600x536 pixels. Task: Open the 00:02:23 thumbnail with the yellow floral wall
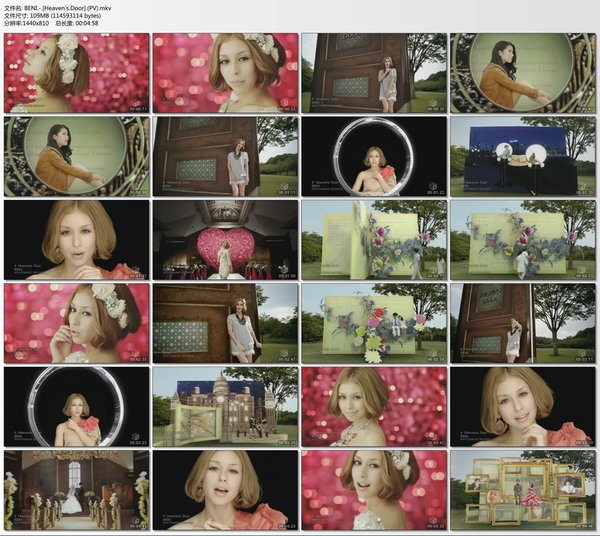(523, 240)
